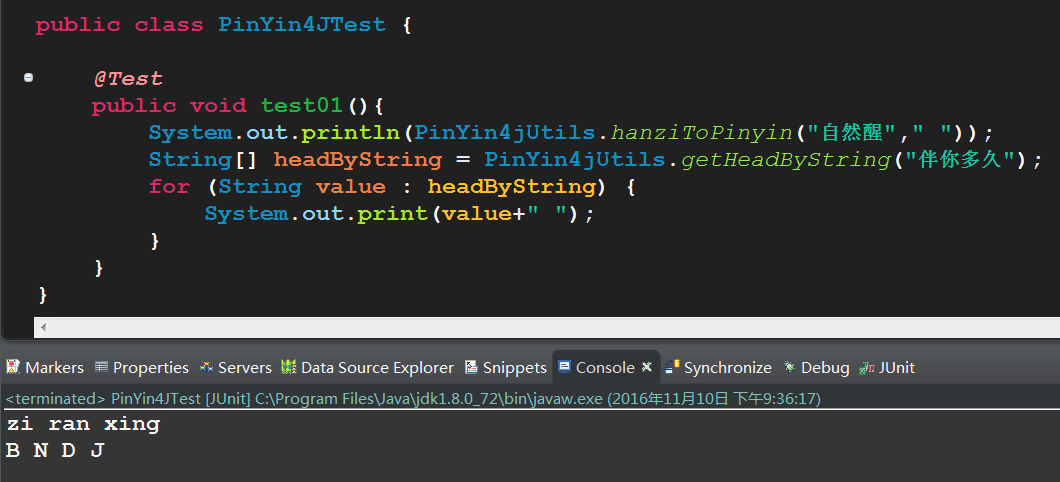Open the Synchronize tab
The height and width of the screenshot is (482, 1060).
tap(718, 368)
